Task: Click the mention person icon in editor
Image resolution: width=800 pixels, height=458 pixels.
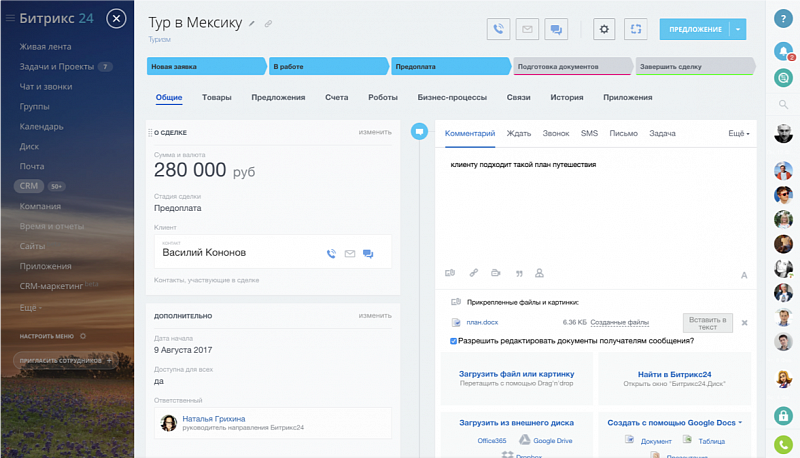Action: pos(539,273)
